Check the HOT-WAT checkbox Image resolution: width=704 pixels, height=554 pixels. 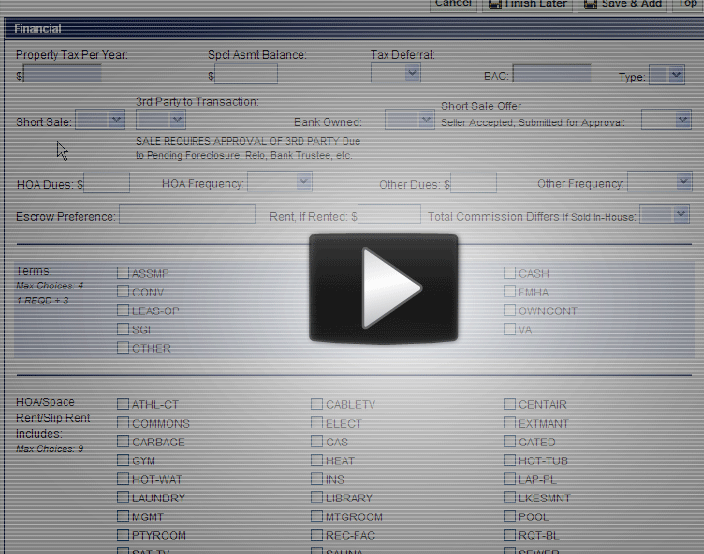tap(123, 479)
